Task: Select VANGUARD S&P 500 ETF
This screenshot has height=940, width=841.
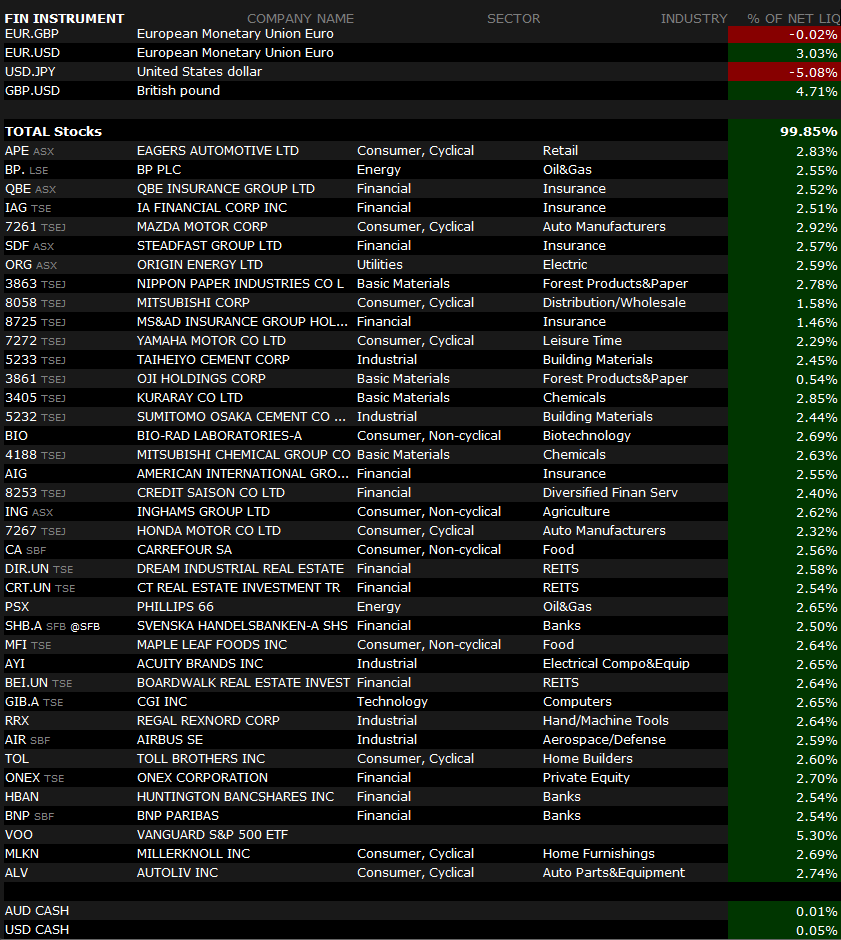Action: pos(212,834)
